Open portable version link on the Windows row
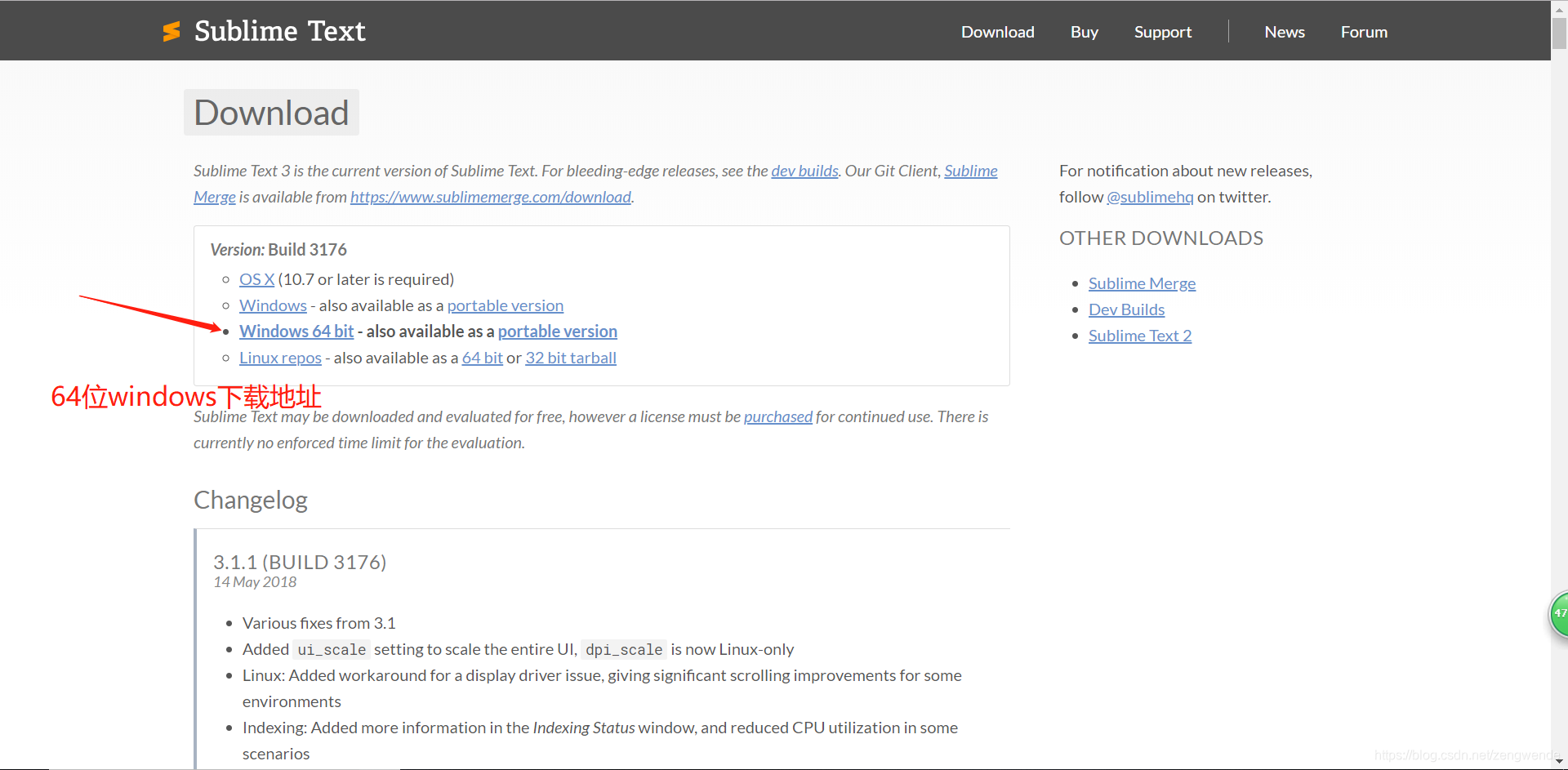Screen dimensions: 1568x770 tap(505, 305)
